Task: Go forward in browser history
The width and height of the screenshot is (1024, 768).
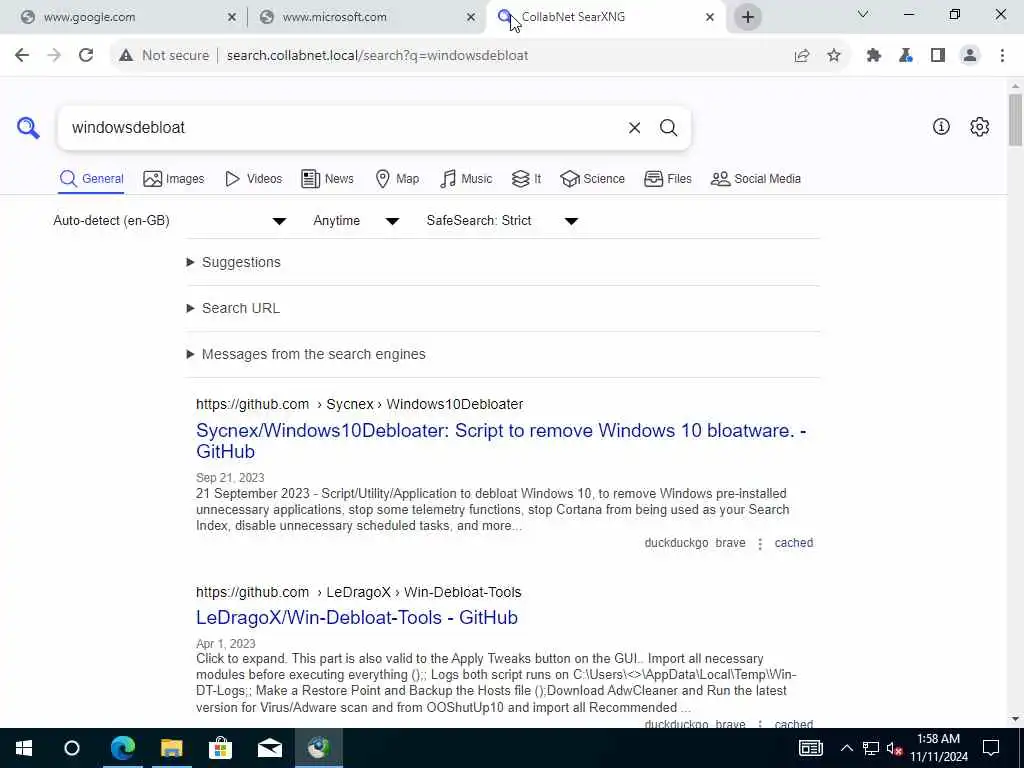Action: (54, 56)
